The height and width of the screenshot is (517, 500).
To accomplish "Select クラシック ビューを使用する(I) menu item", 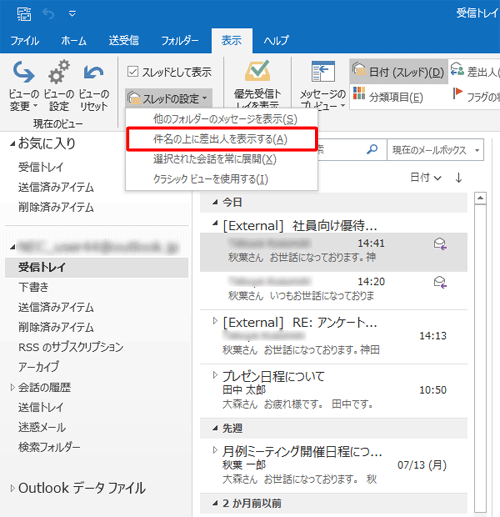I will tap(222, 179).
